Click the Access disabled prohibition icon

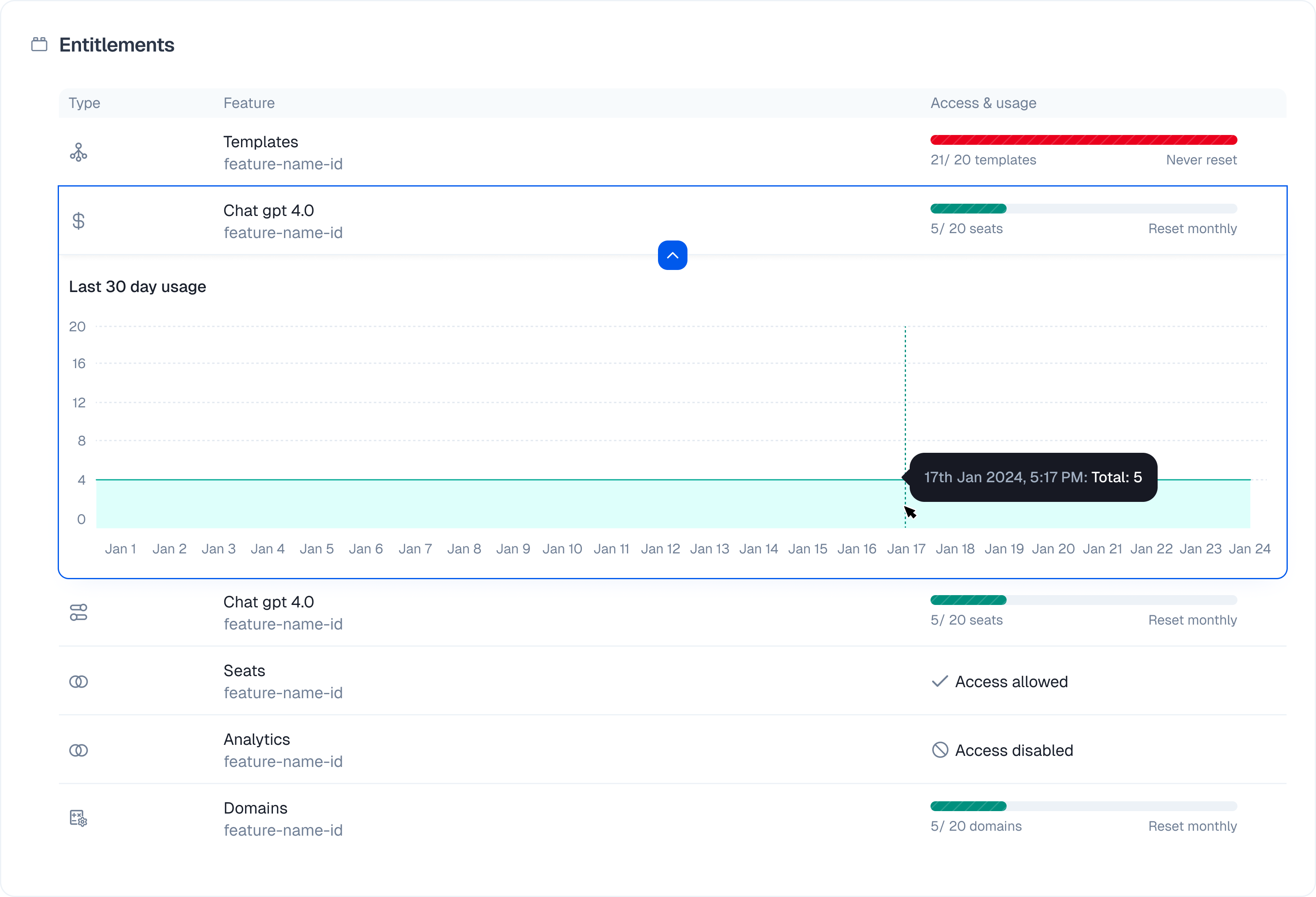[940, 750]
